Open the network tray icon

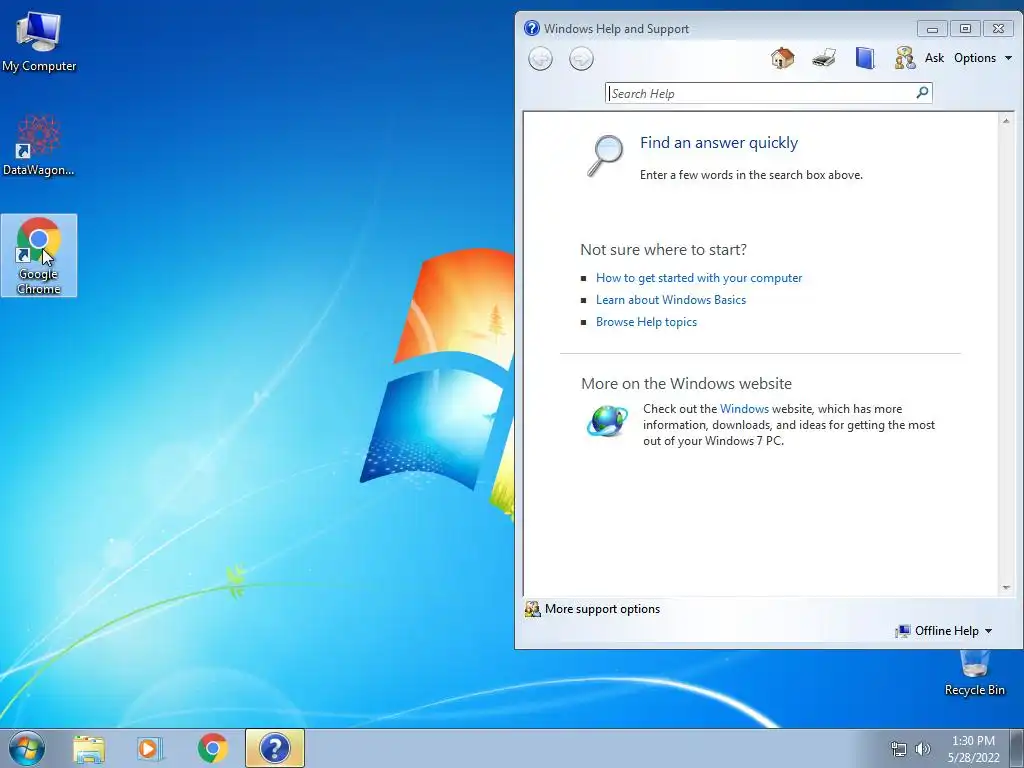click(899, 749)
